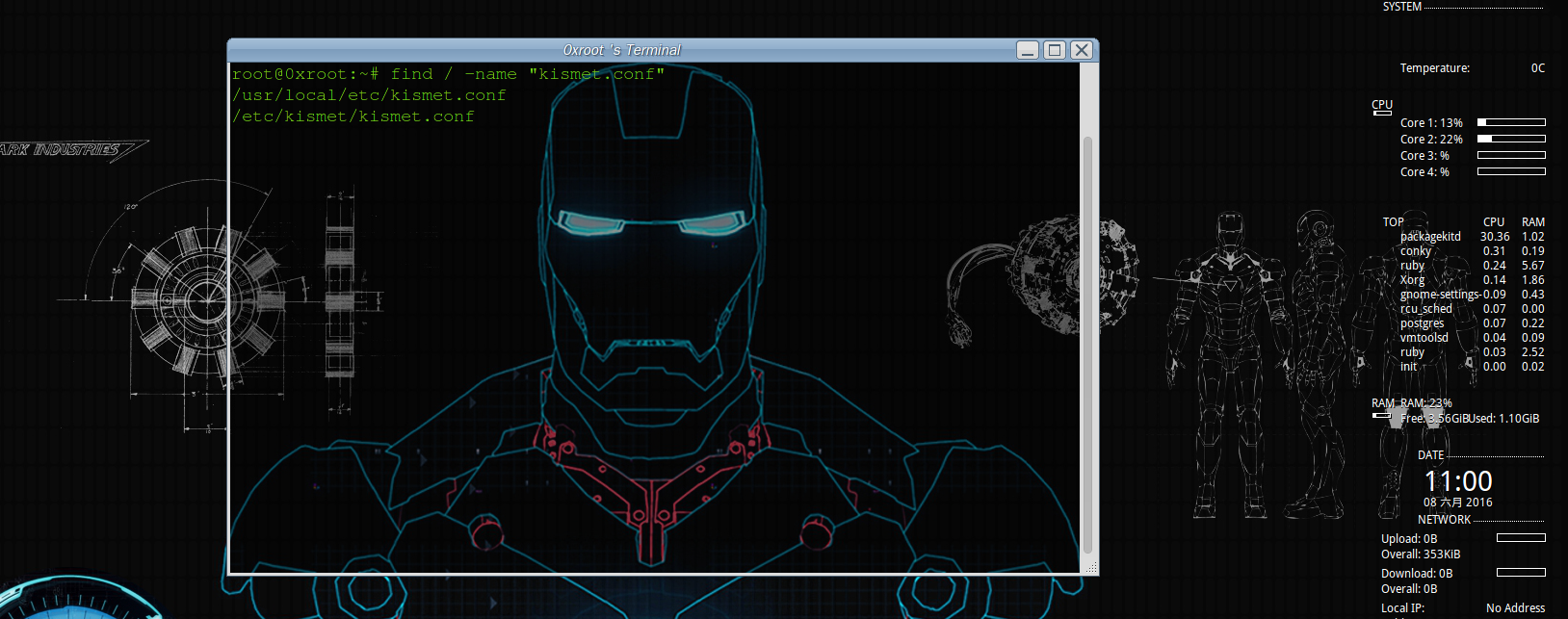Click the conky process row

coord(1473,251)
